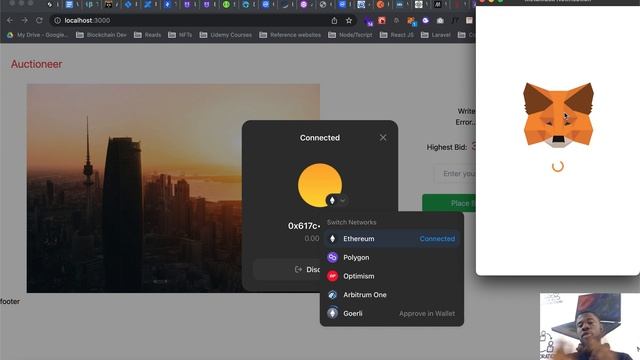The image size is (640, 360).
Task: Click the green Place bid button
Action: (x=449, y=203)
